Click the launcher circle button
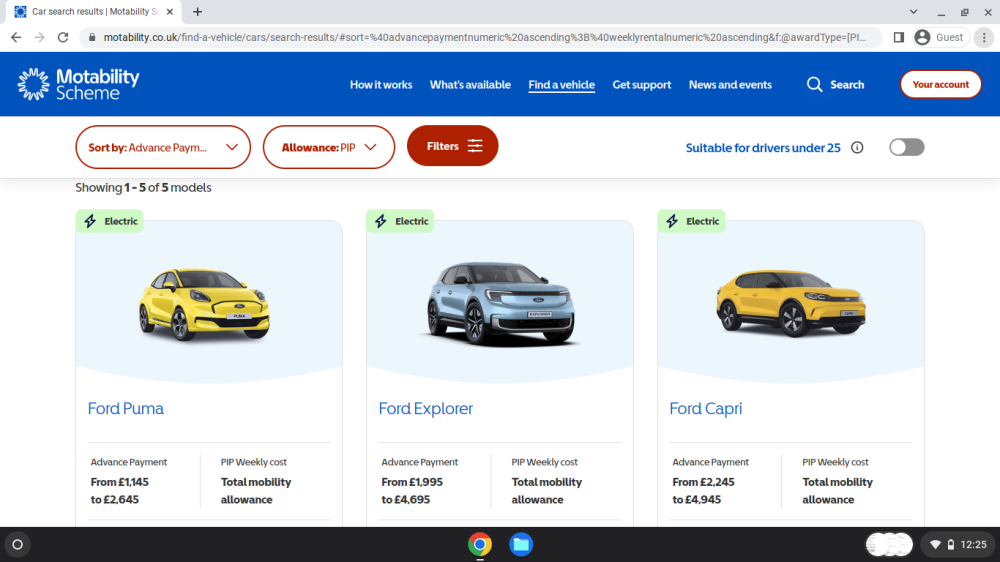 tap(18, 544)
